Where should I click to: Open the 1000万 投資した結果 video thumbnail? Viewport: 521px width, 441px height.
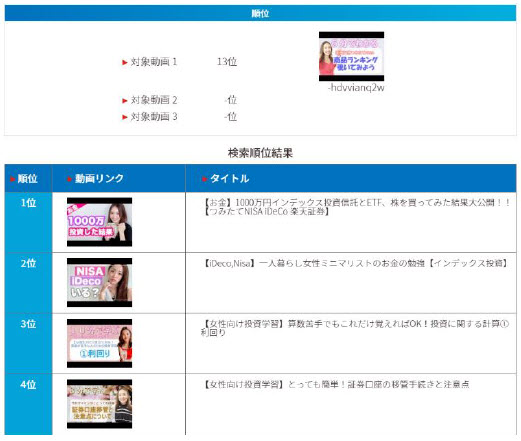[99, 222]
